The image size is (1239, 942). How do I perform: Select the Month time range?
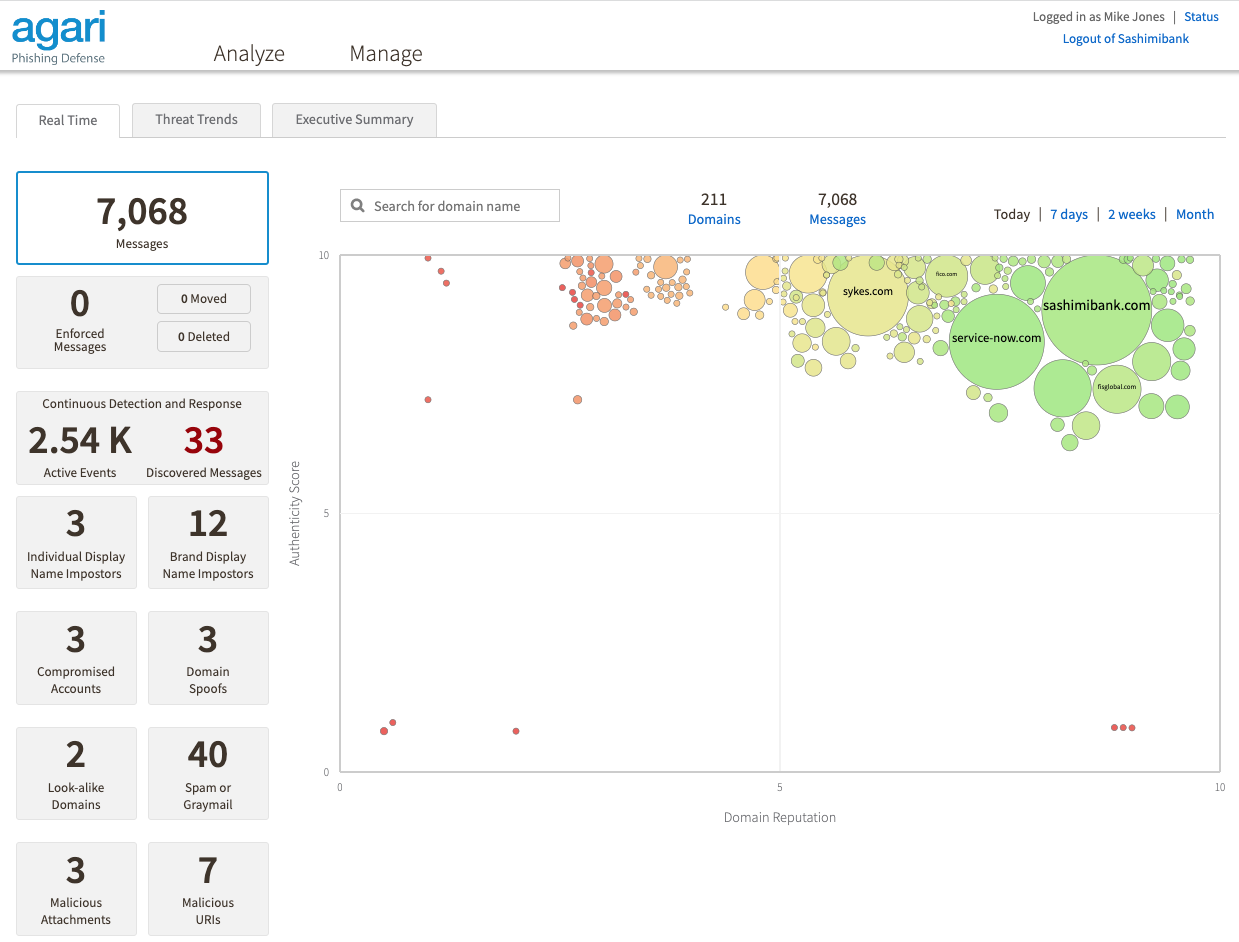1195,214
